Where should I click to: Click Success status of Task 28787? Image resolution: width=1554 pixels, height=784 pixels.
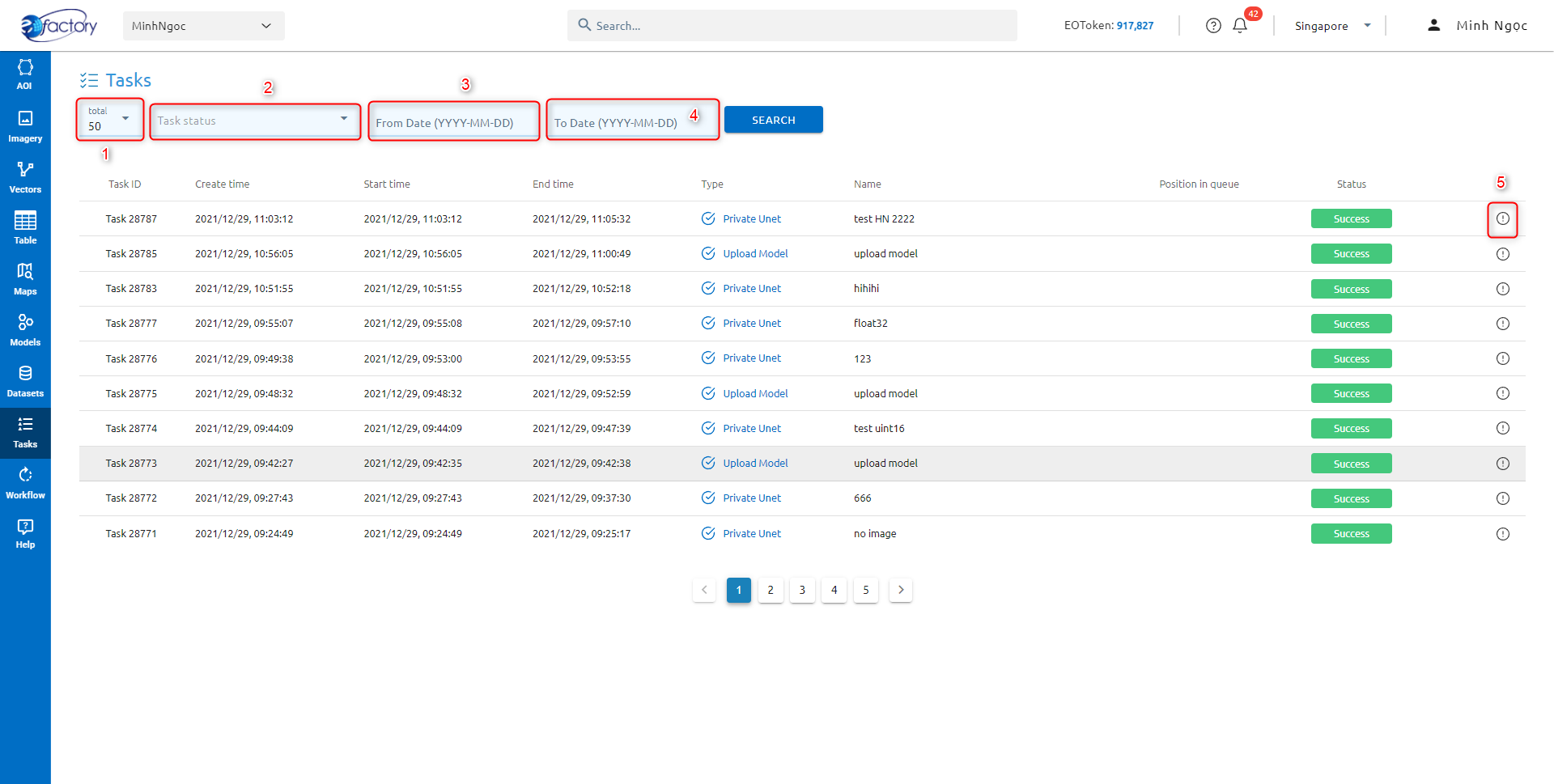pyautogui.click(x=1352, y=218)
